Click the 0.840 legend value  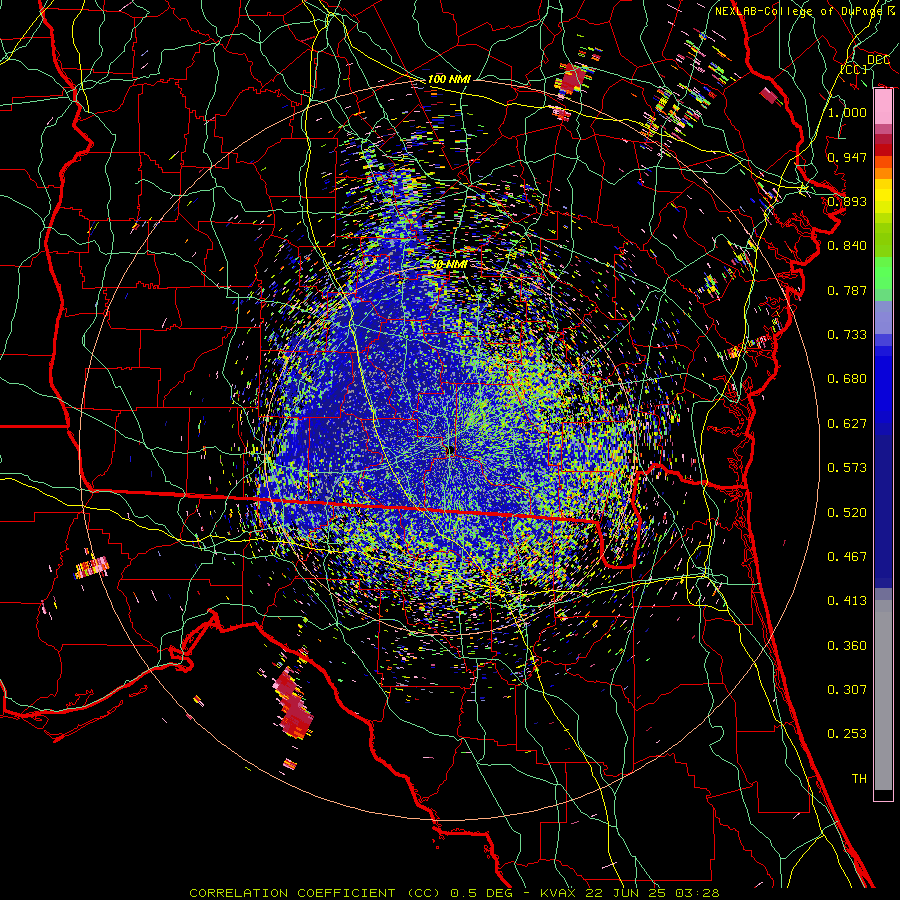click(847, 246)
